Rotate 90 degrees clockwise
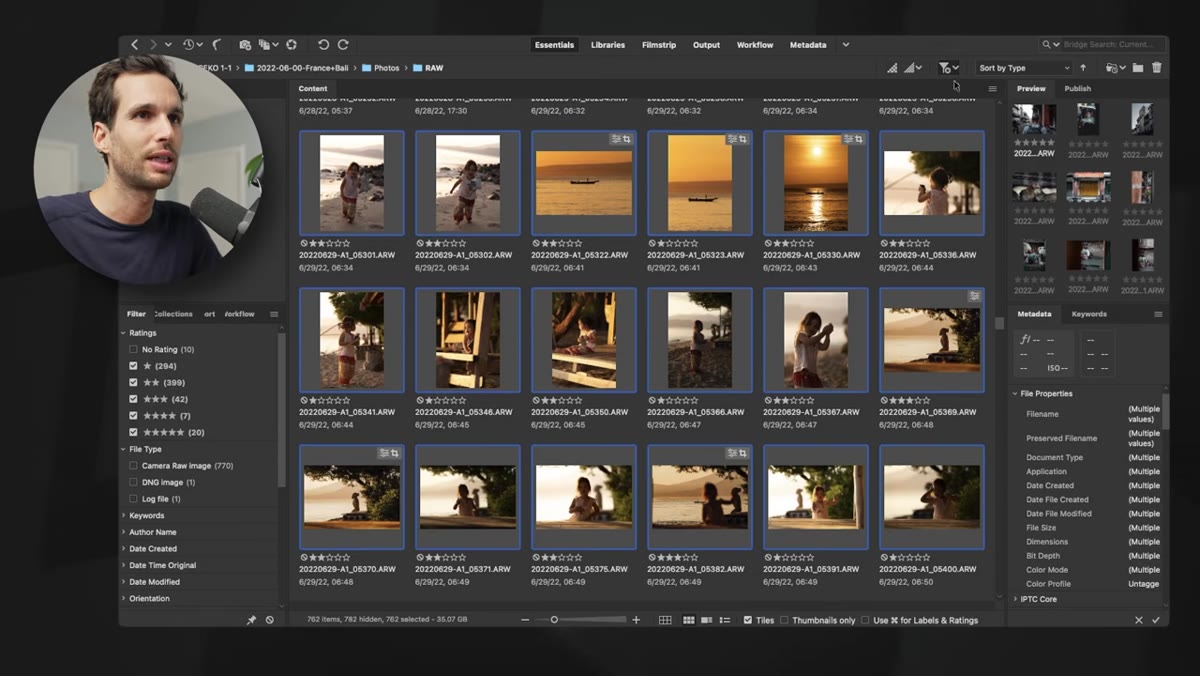1200x676 pixels. [x=343, y=45]
